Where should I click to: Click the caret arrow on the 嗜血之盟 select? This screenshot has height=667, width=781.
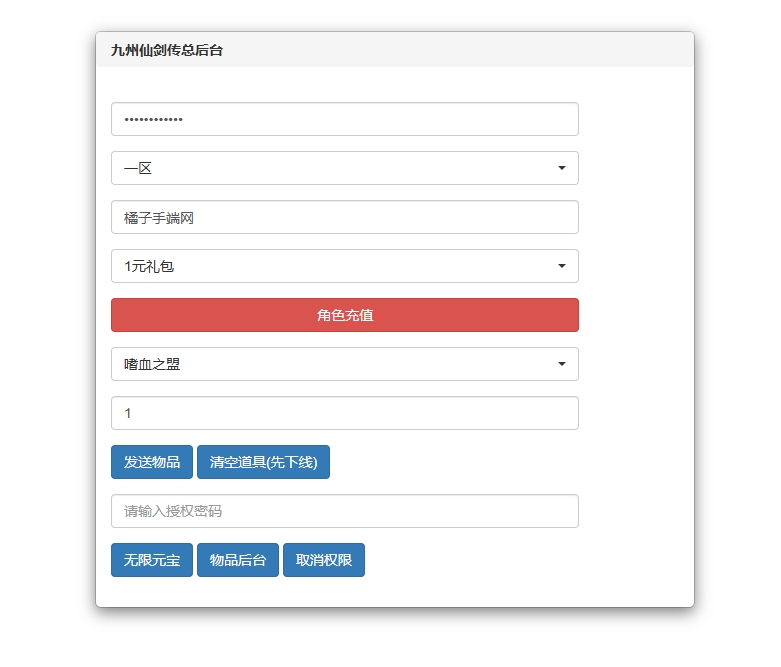click(561, 364)
